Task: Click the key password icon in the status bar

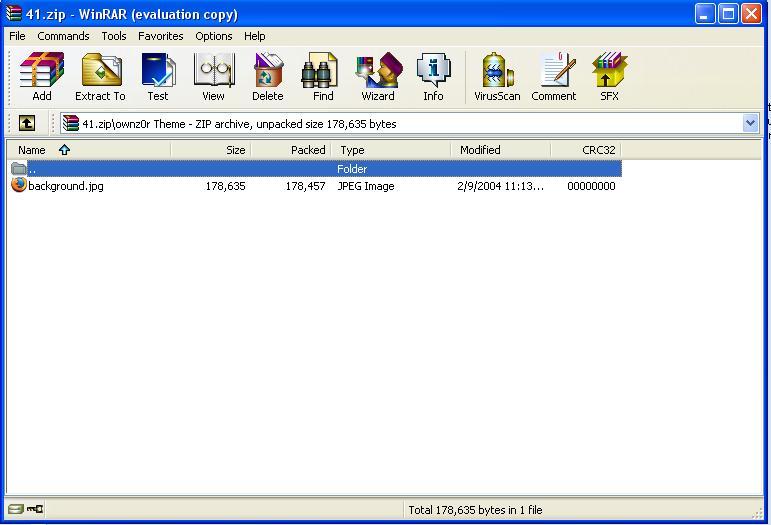Action: coord(35,509)
